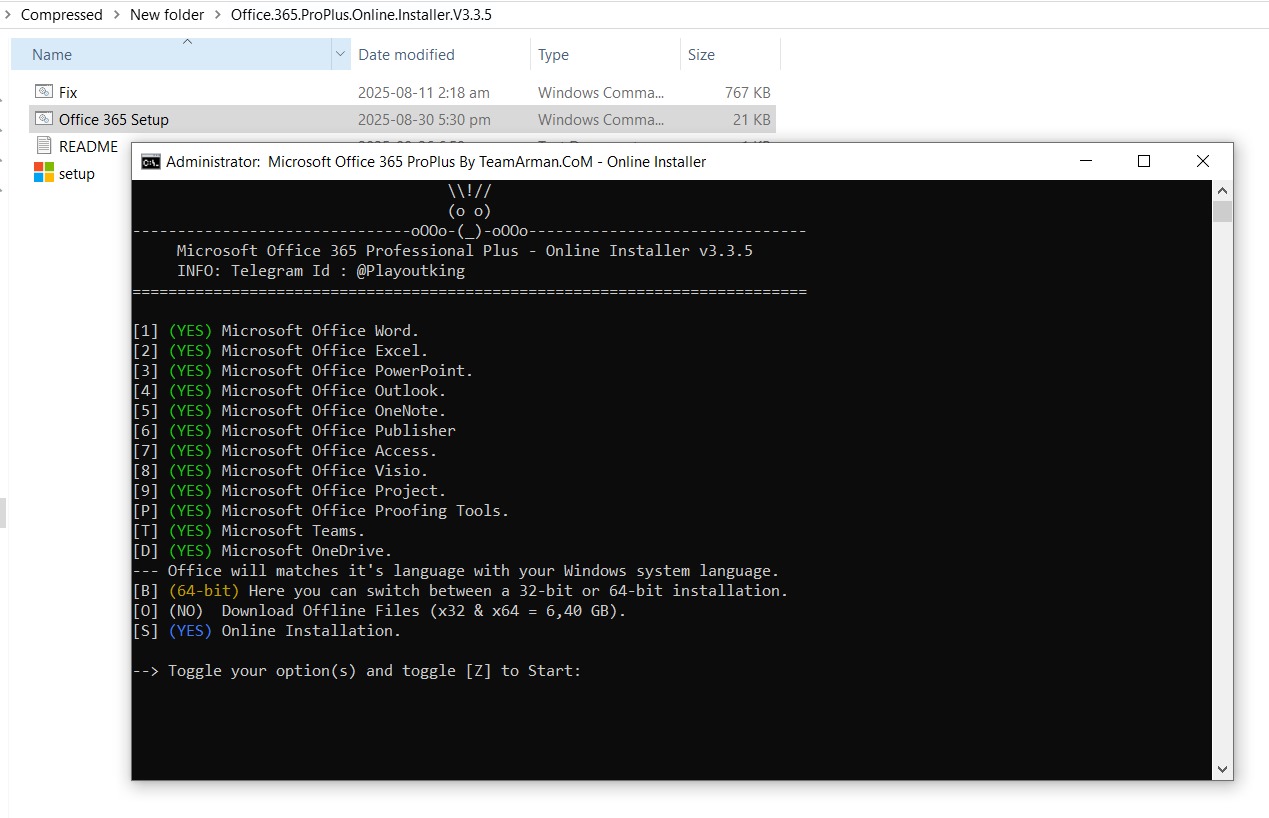Image resolution: width=1269 pixels, height=818 pixels.
Task: Click the Microsoft Office Excel line
Action: [x=280, y=351]
